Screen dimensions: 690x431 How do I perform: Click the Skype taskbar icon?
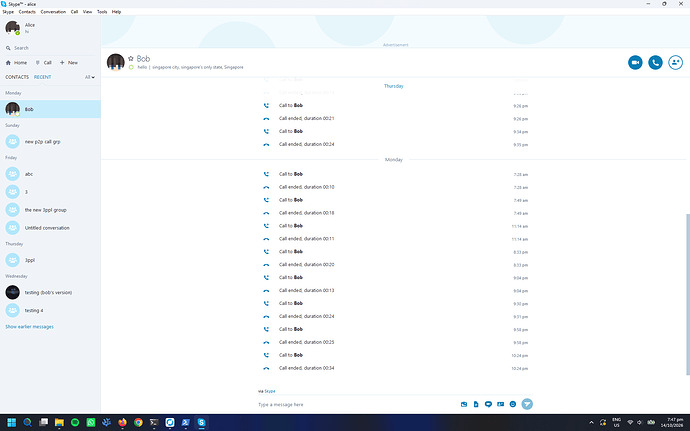[x=202, y=423]
